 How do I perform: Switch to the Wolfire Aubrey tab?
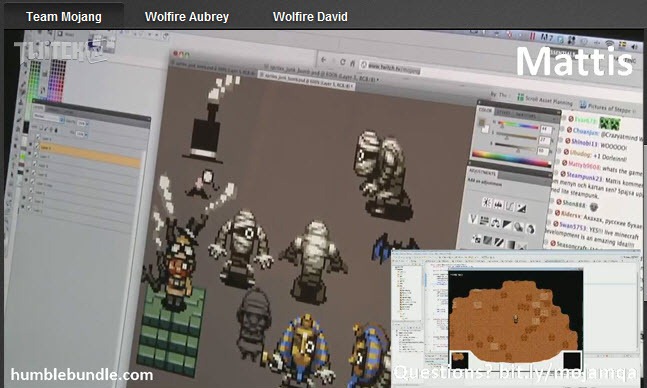187,17
